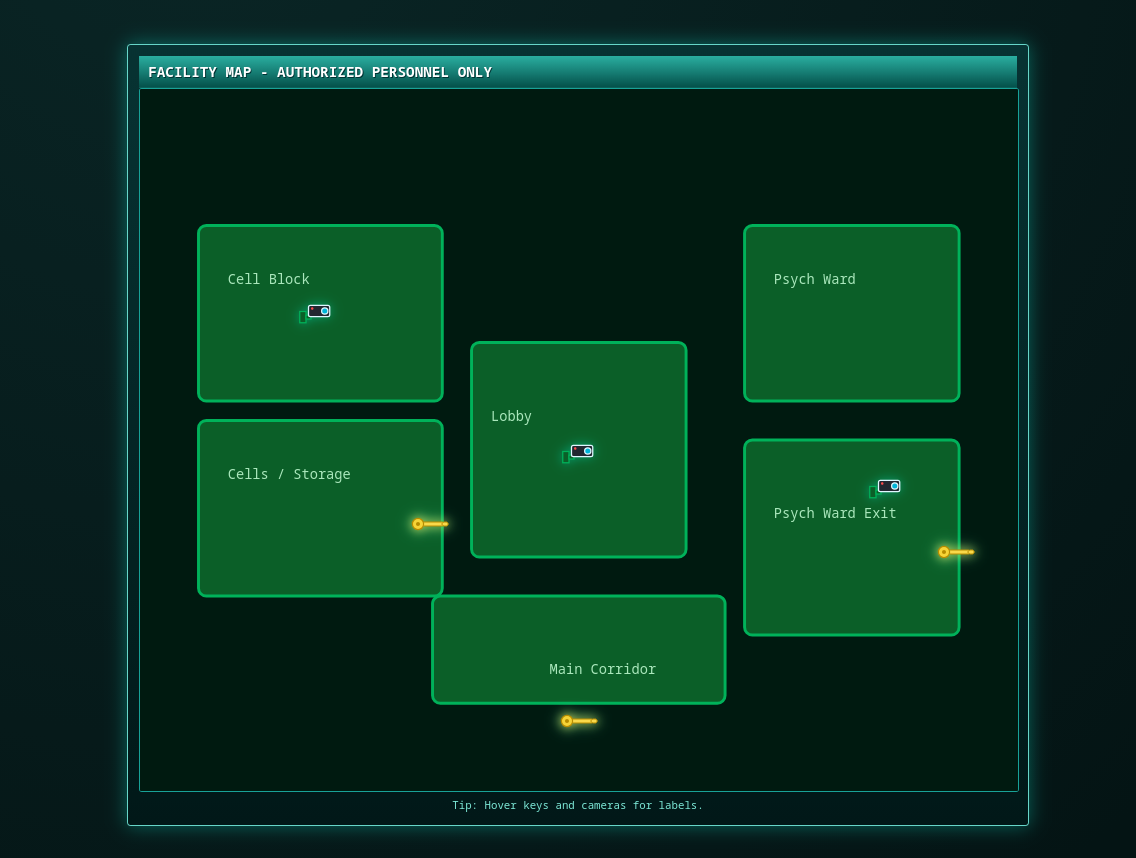Click the "Main Corridor" text label
The image size is (1136, 858).
(602, 669)
